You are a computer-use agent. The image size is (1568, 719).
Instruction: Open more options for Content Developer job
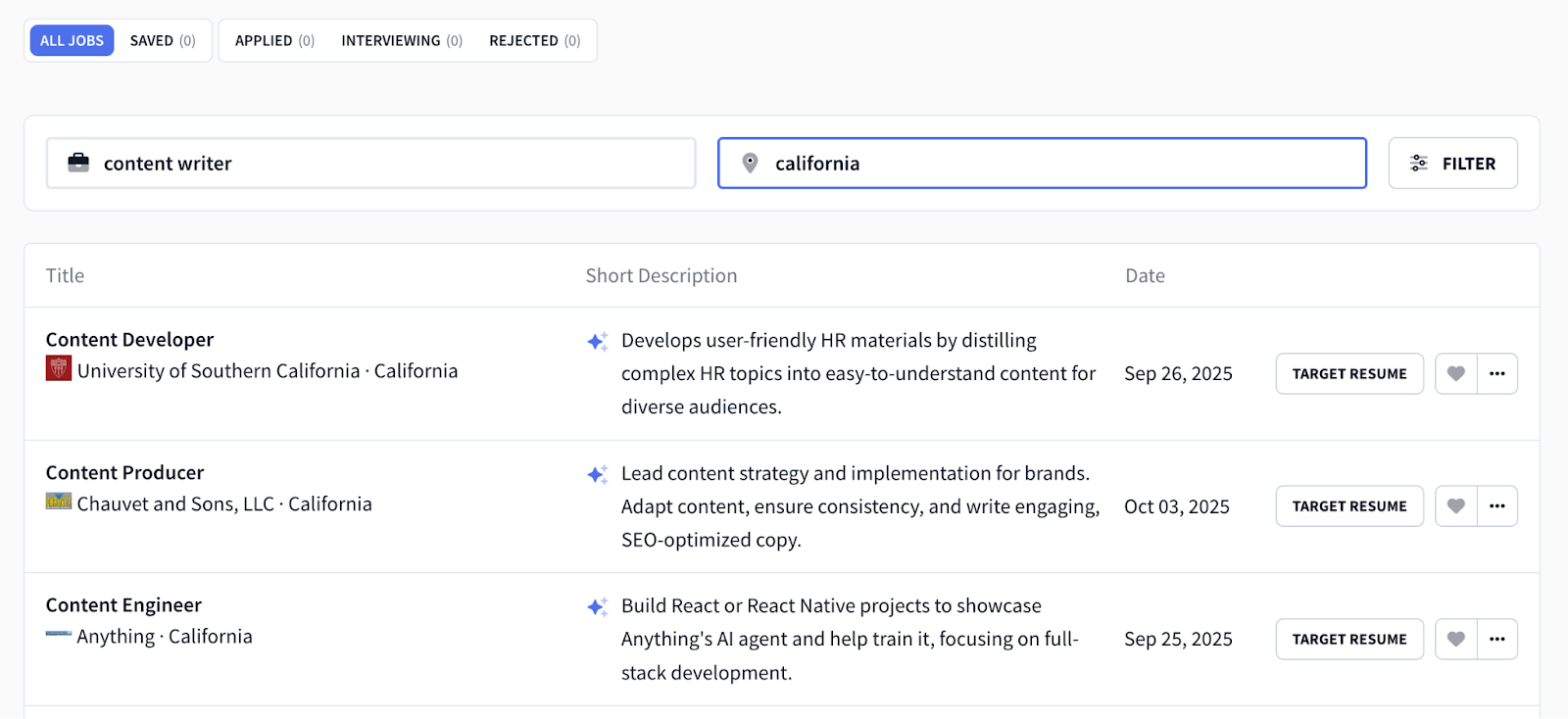1497,373
